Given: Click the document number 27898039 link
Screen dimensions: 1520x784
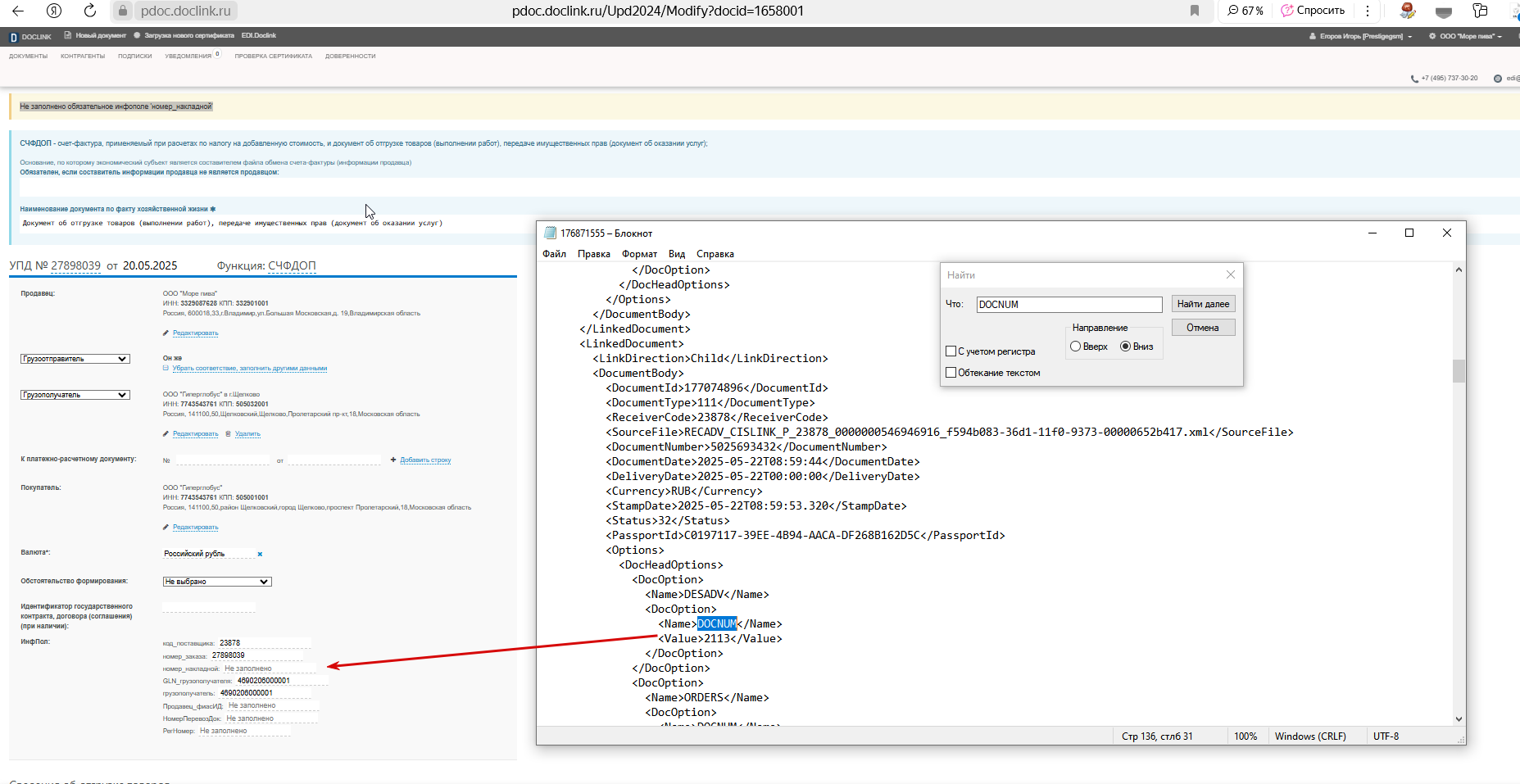Looking at the screenshot, I should point(75,265).
